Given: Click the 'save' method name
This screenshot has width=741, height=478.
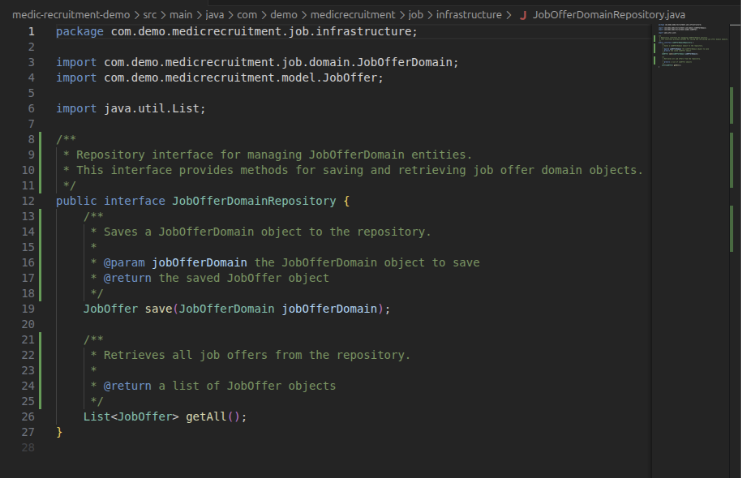Looking at the screenshot, I should (158, 309).
